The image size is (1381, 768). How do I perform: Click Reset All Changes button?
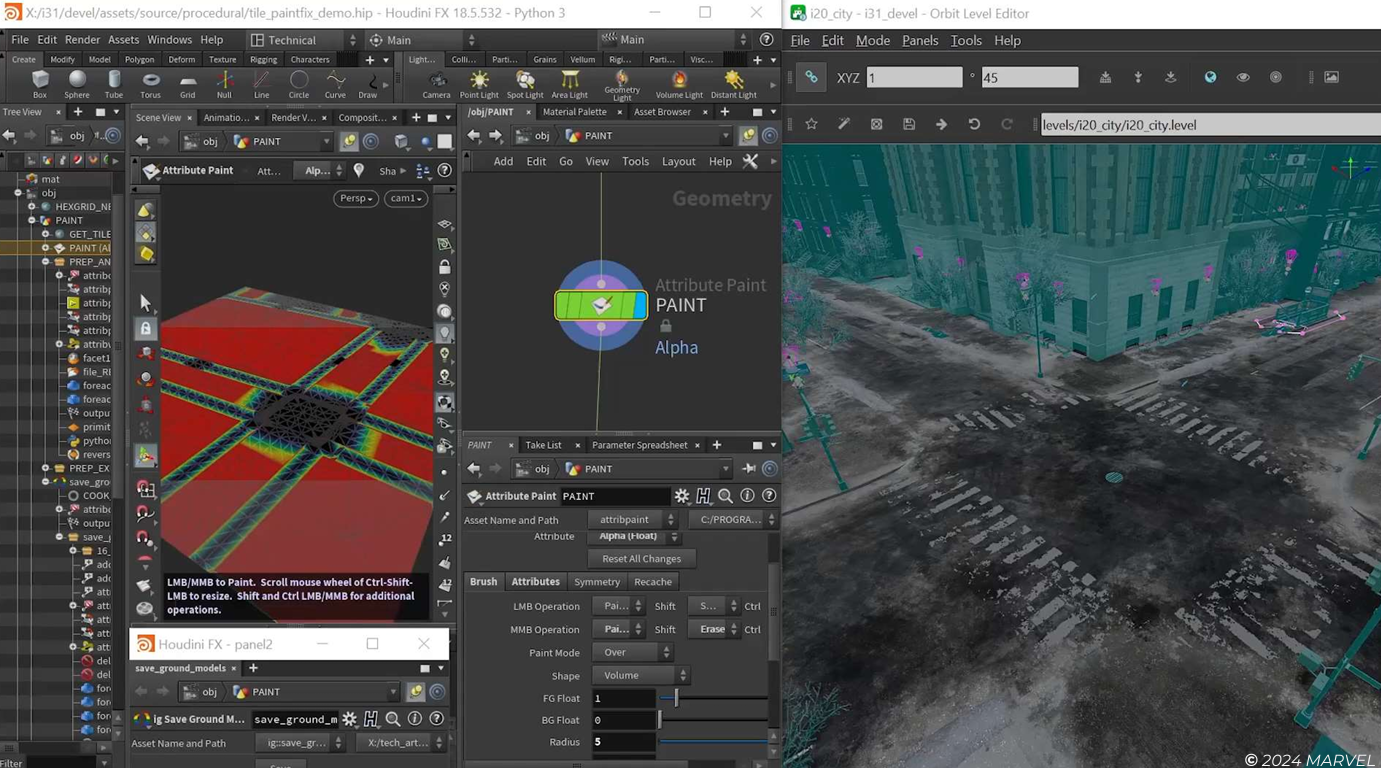tap(642, 559)
